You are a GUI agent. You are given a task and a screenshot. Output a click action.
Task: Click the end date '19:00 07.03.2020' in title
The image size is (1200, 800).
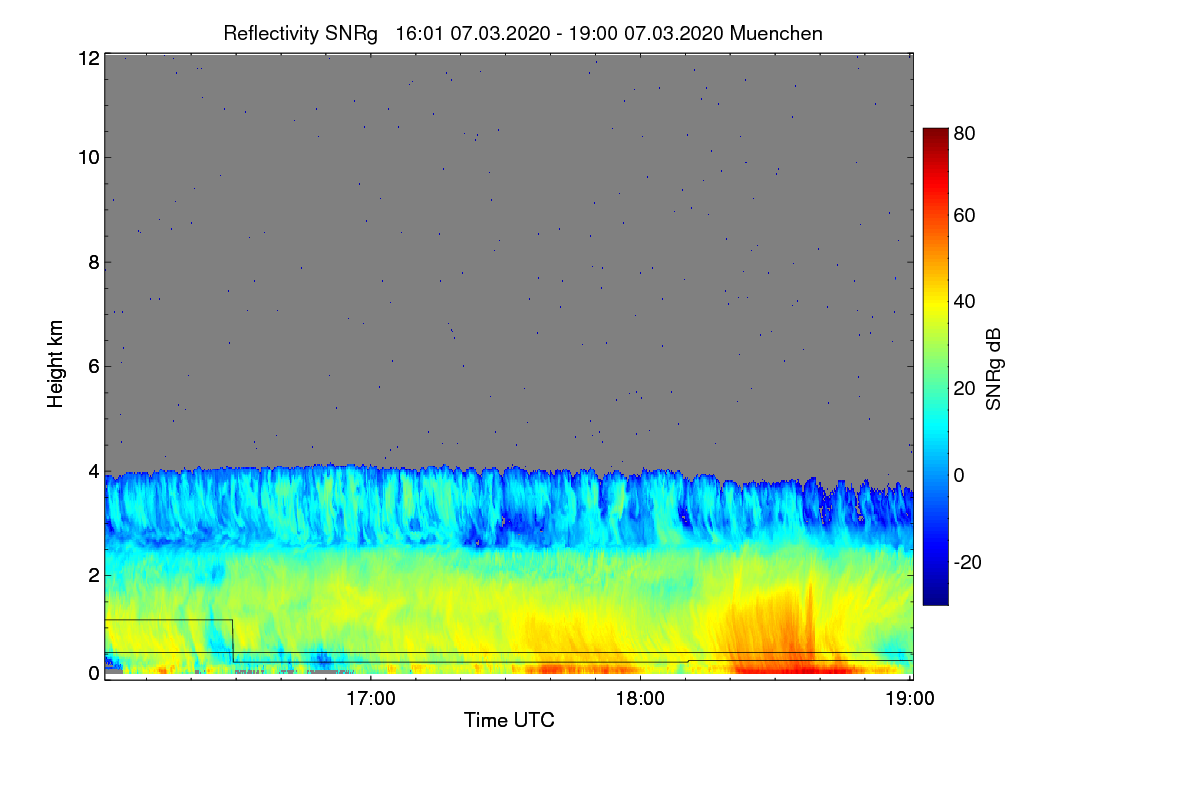647,33
